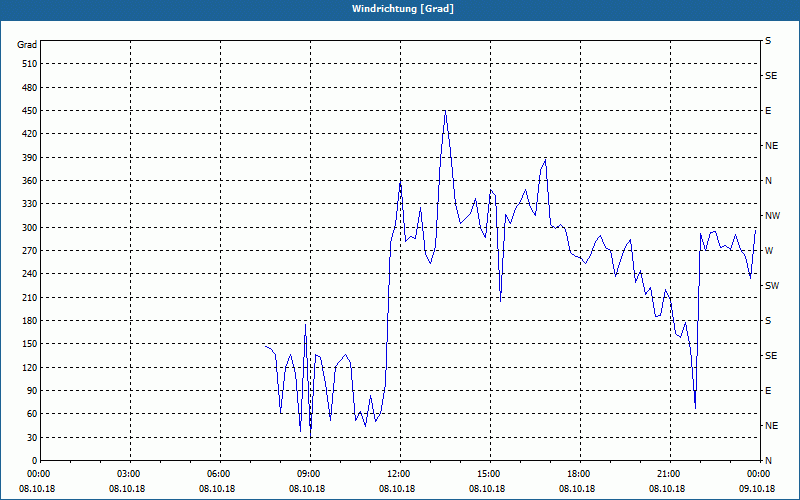Click the 03:00 time axis label
Viewport: 800px width, 500px height.
coord(129,474)
